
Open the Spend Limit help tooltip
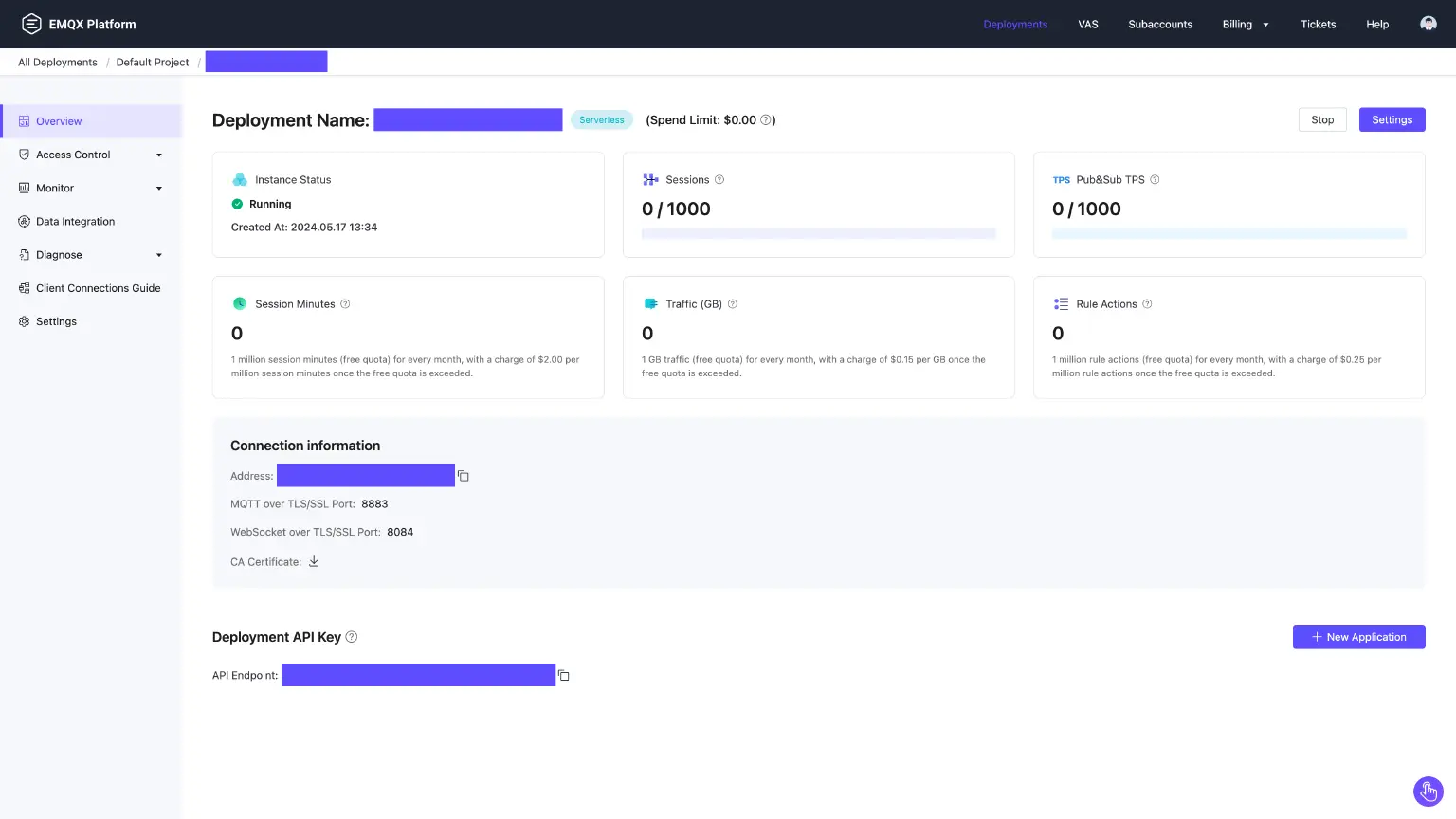point(765,119)
